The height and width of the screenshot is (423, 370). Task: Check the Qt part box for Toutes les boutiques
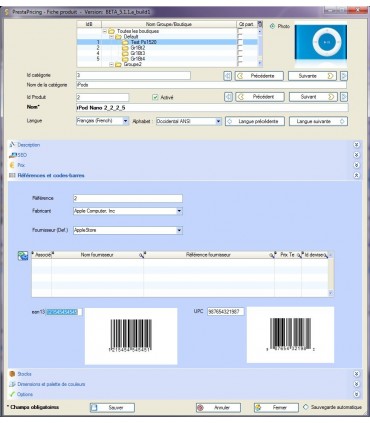click(240, 31)
